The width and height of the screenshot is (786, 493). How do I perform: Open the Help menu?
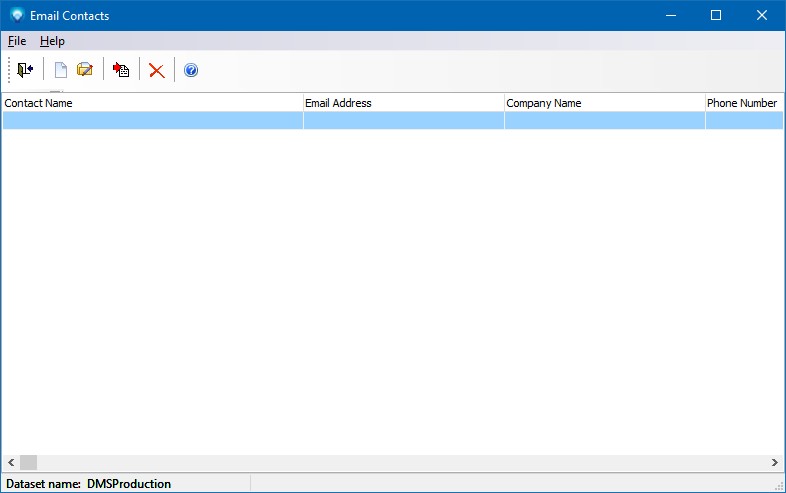[52, 41]
